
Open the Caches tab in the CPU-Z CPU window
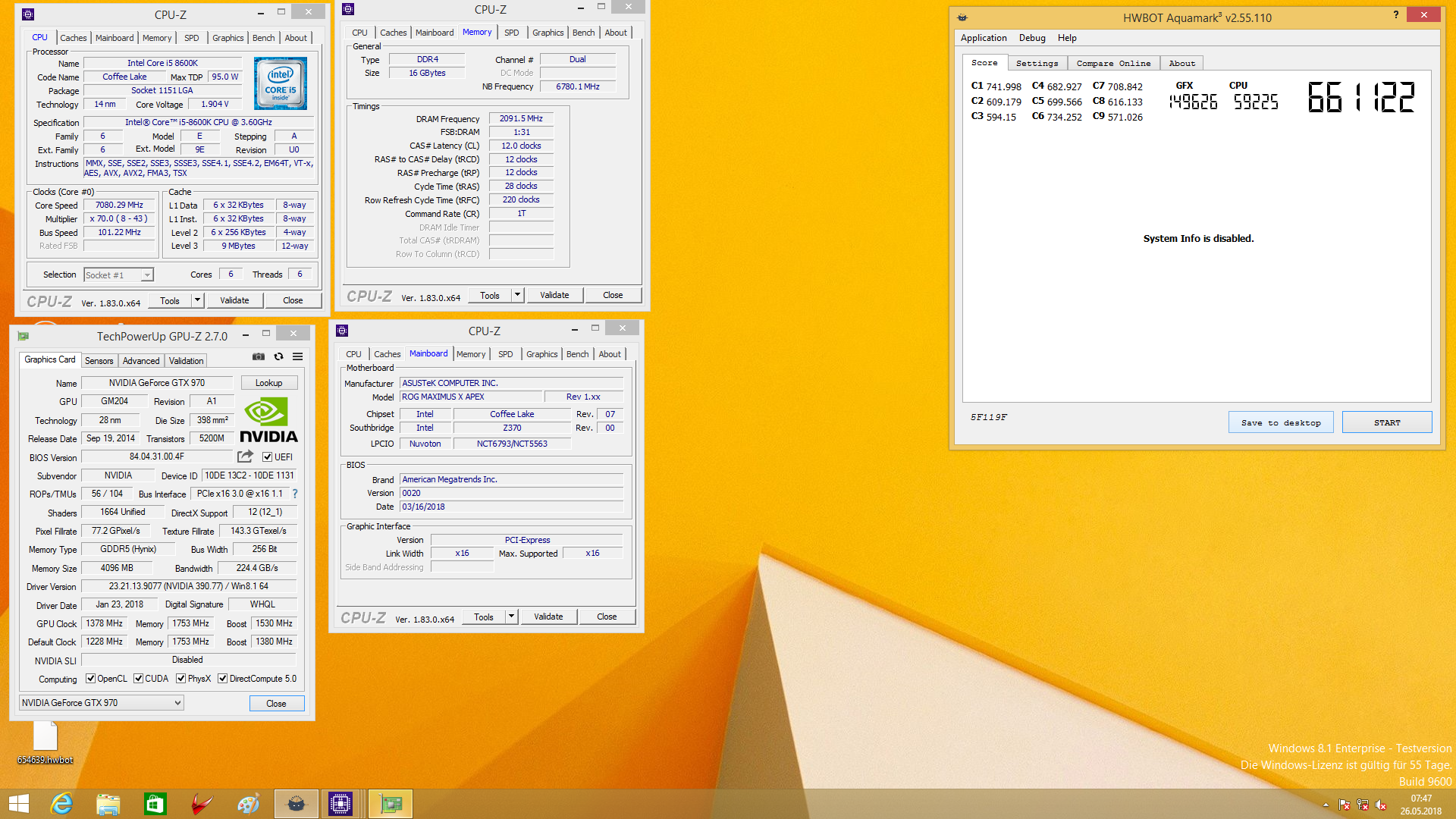click(74, 38)
